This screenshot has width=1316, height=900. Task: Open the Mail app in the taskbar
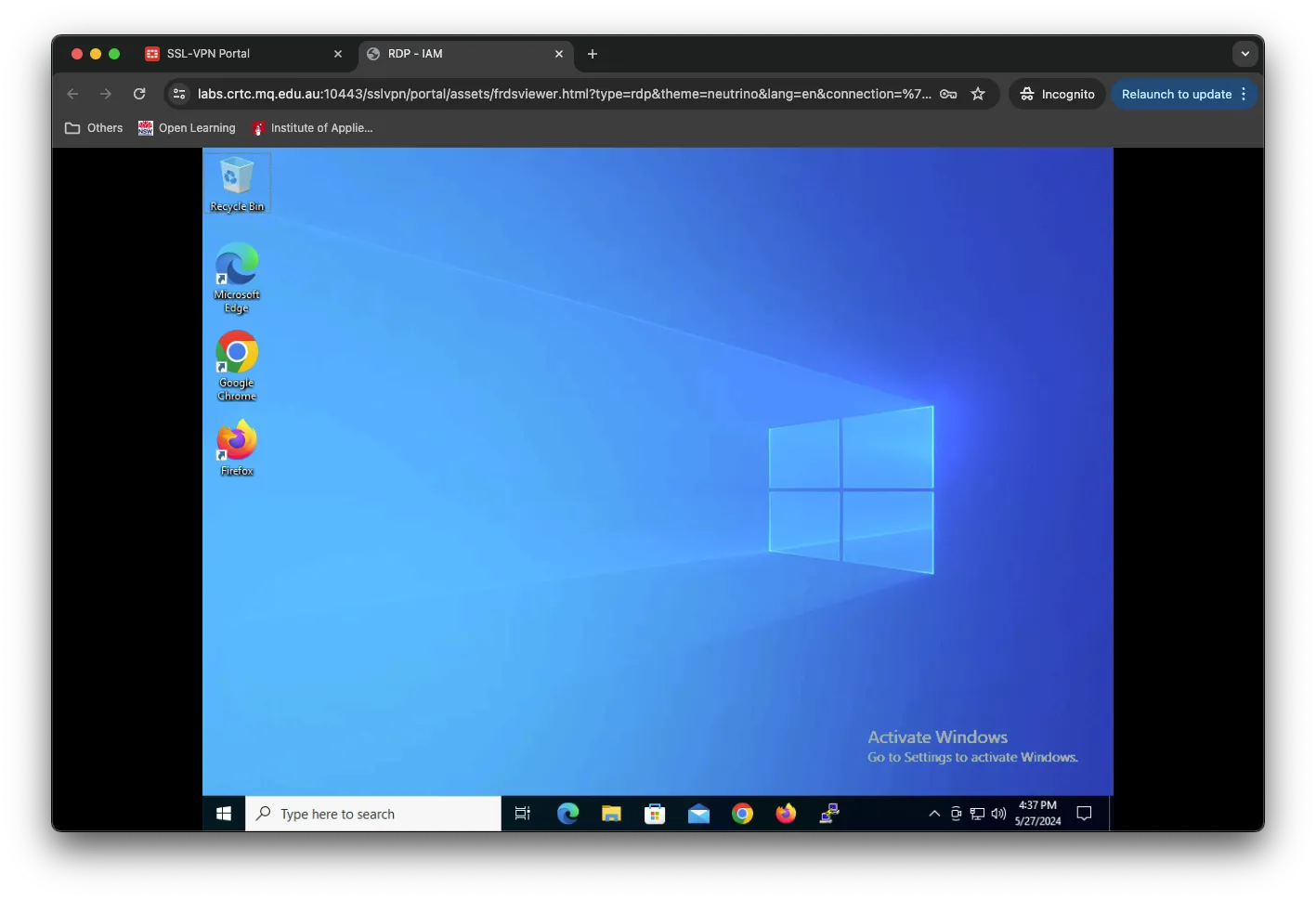(698, 814)
